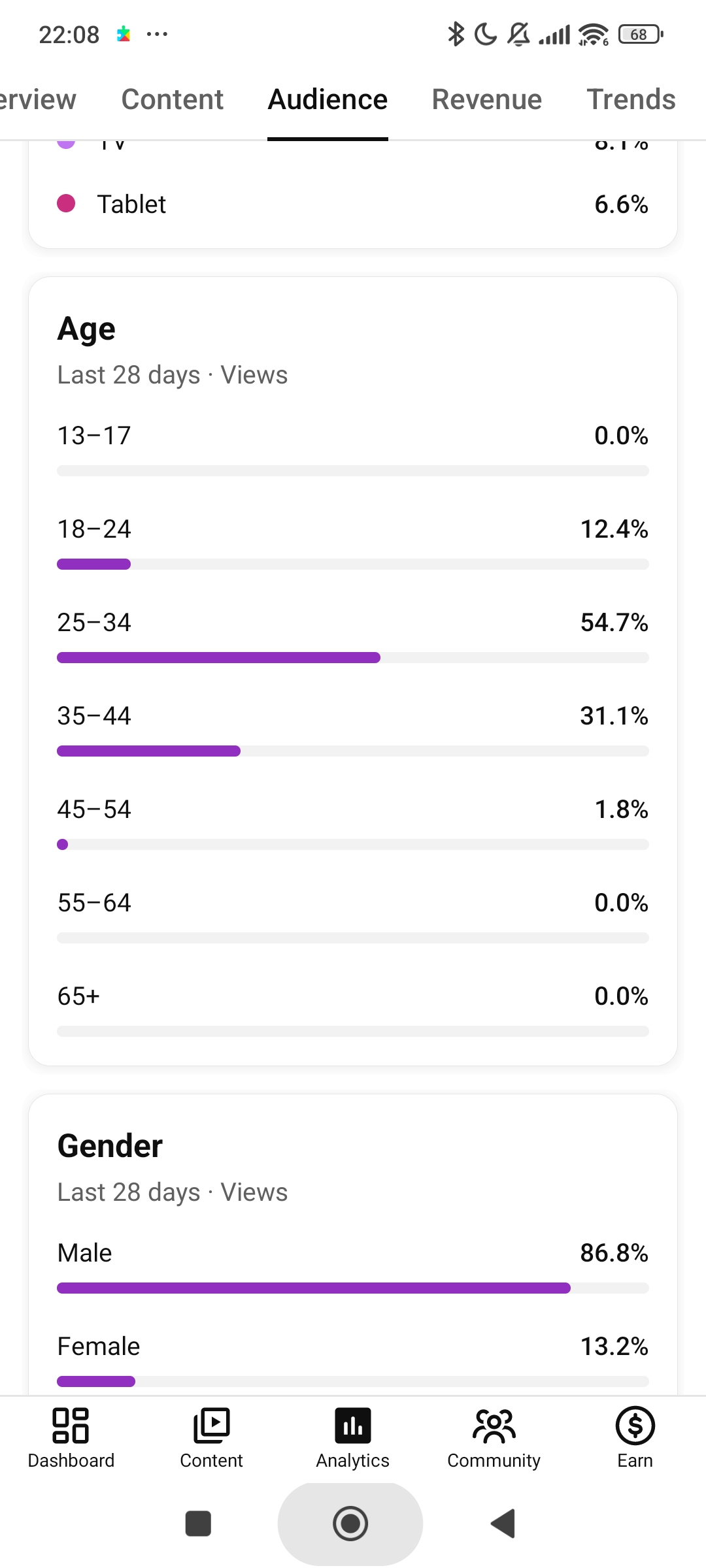
Task: Switch to the Revenue tab
Action: [487, 99]
